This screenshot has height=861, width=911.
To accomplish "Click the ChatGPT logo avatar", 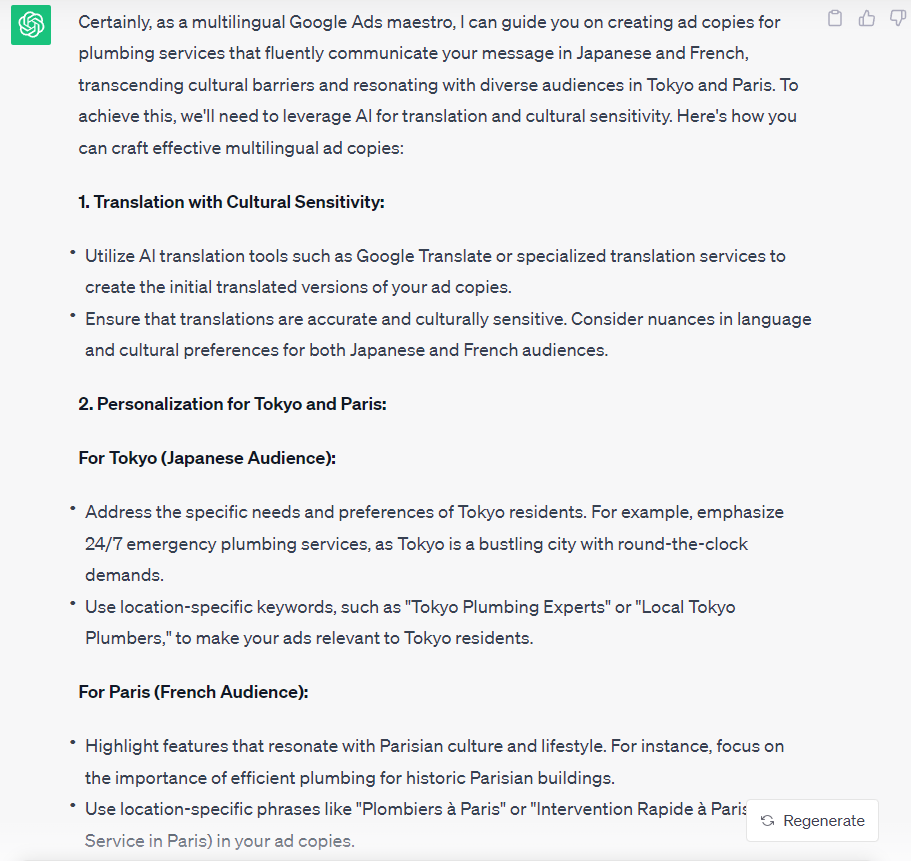I will (x=31, y=24).
